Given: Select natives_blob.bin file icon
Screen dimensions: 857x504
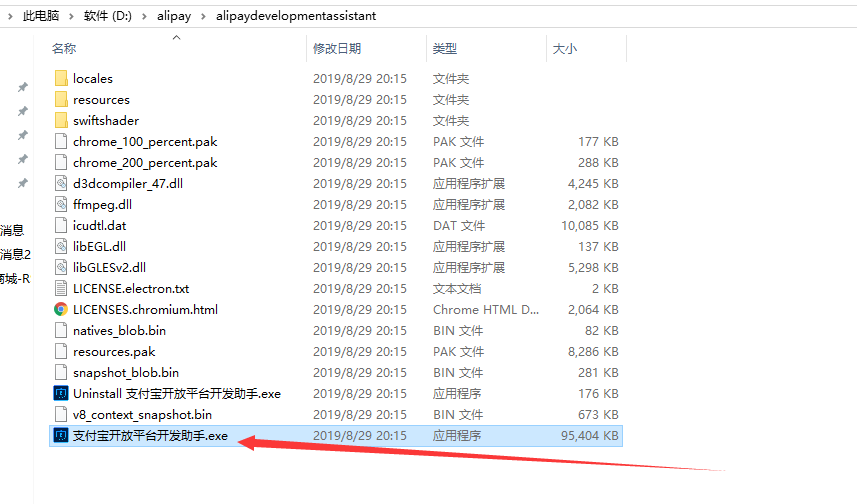Looking at the screenshot, I should (x=61, y=330).
